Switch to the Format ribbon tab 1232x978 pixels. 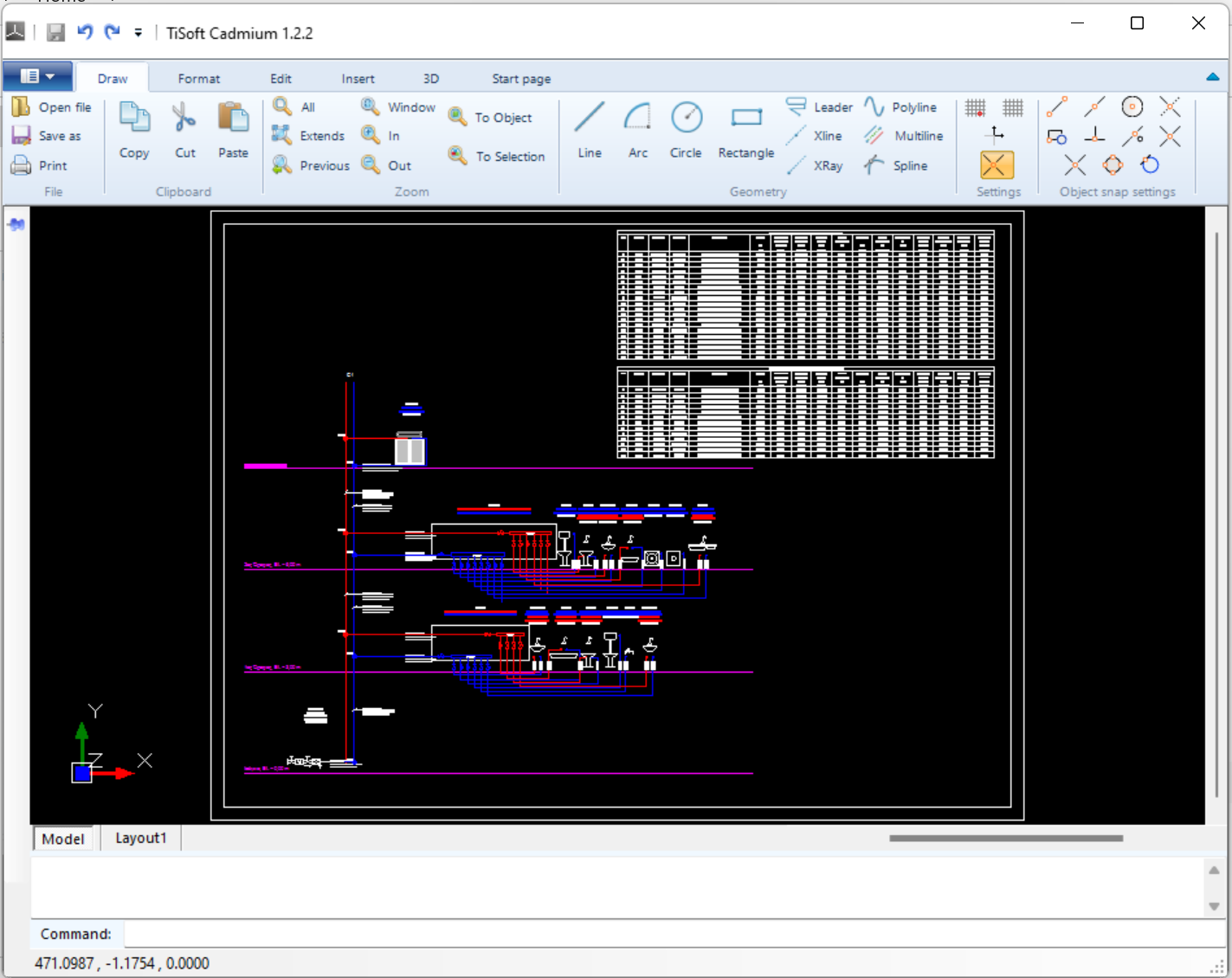click(199, 78)
